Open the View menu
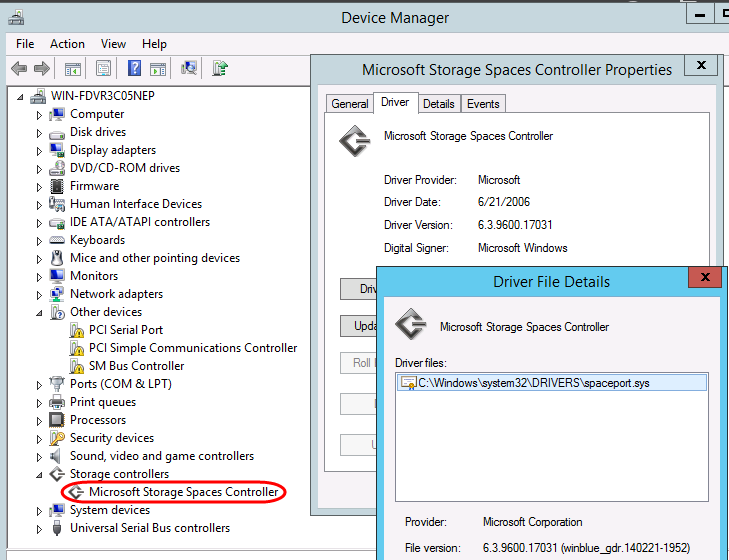 113,44
